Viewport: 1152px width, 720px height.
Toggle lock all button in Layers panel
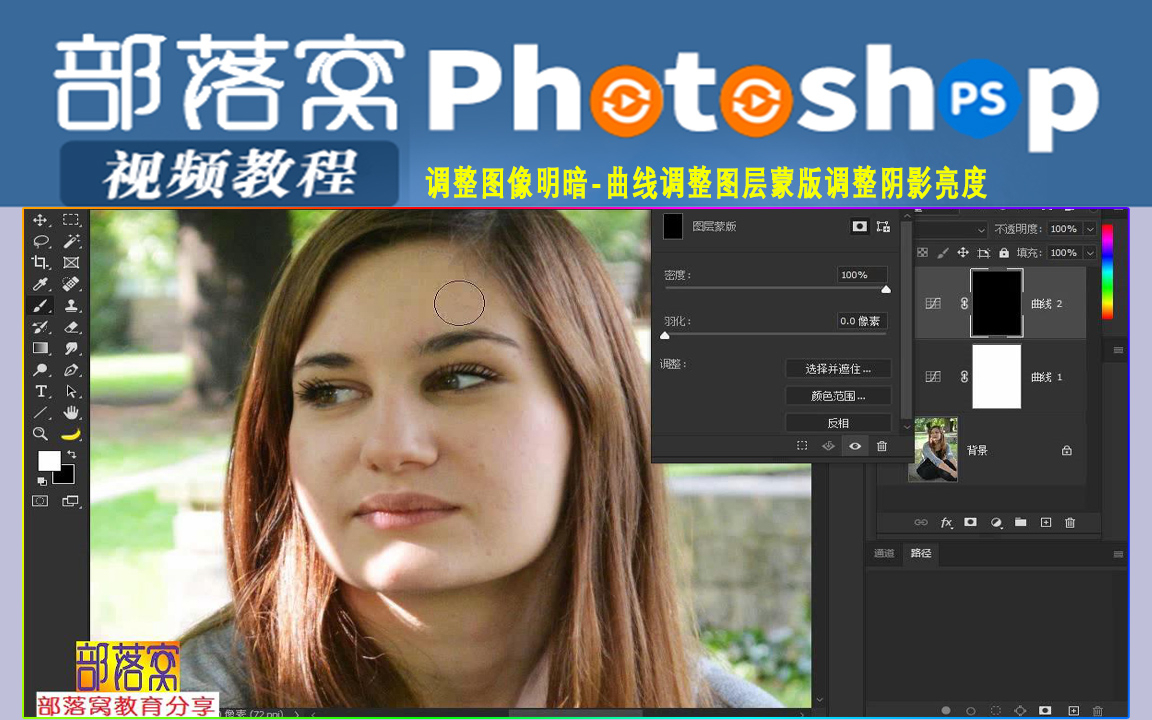click(x=1003, y=253)
